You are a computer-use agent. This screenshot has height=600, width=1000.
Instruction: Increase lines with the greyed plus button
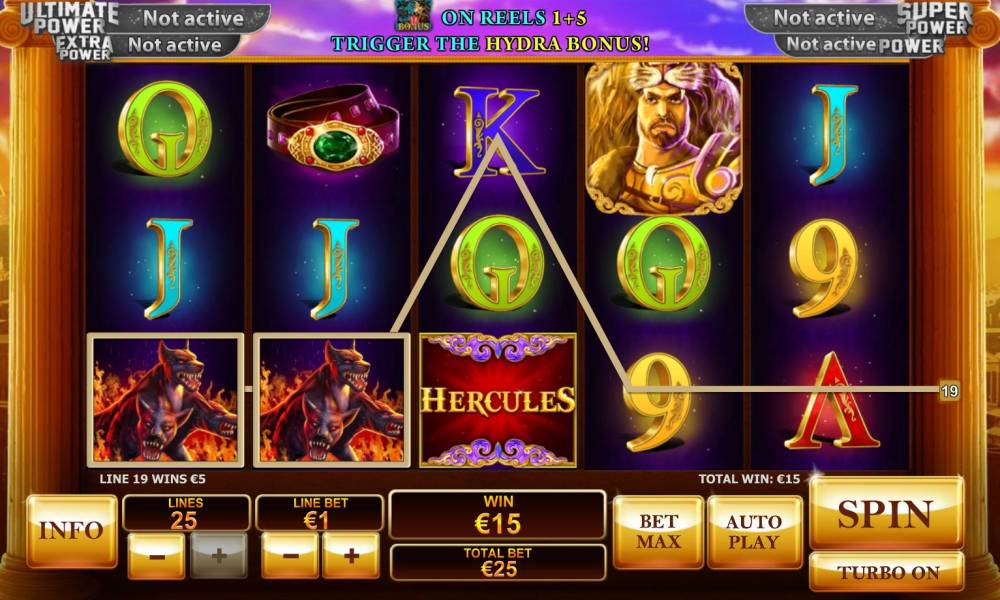coord(219,556)
